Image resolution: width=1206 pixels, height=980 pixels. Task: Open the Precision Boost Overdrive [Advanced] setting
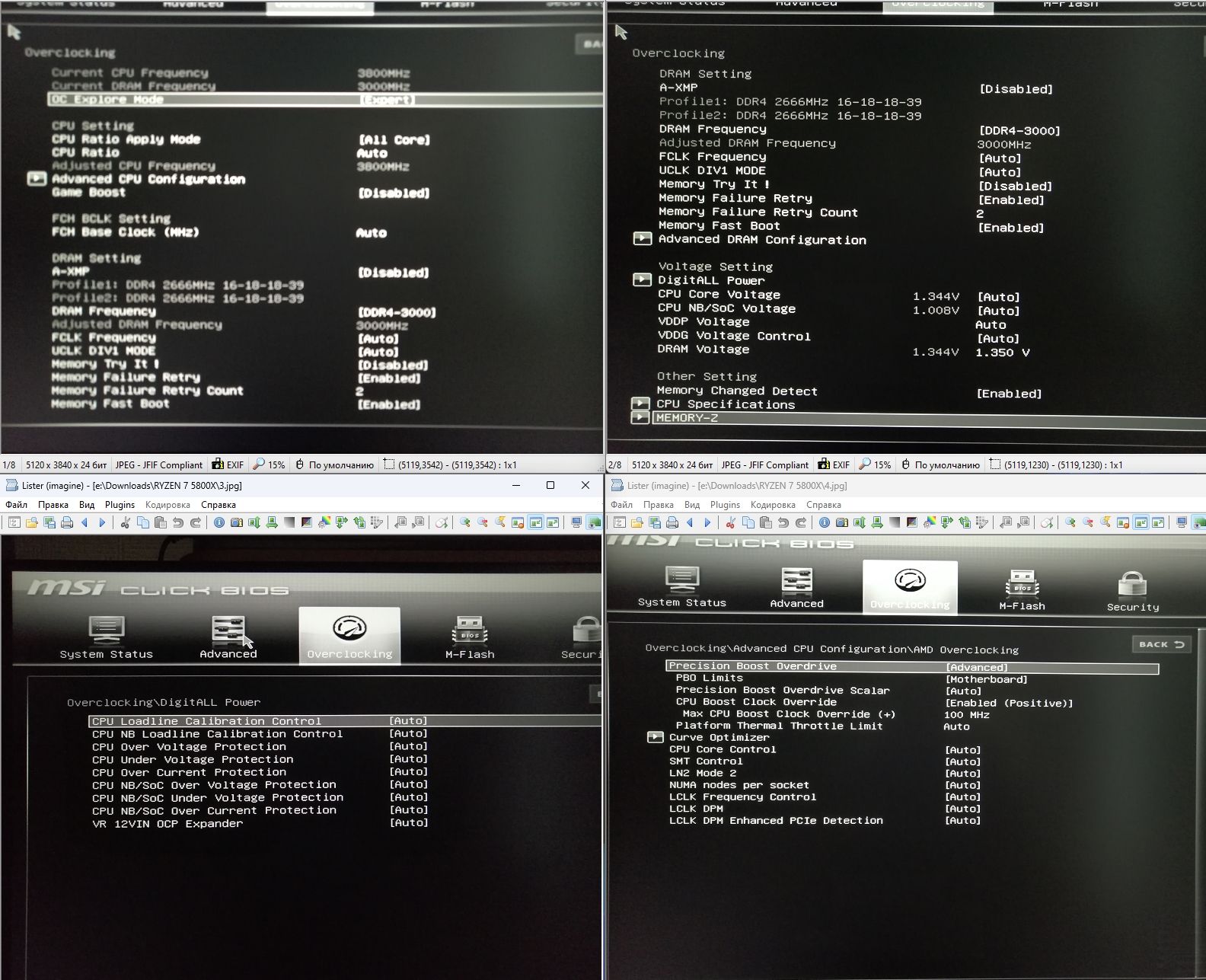[977, 668]
